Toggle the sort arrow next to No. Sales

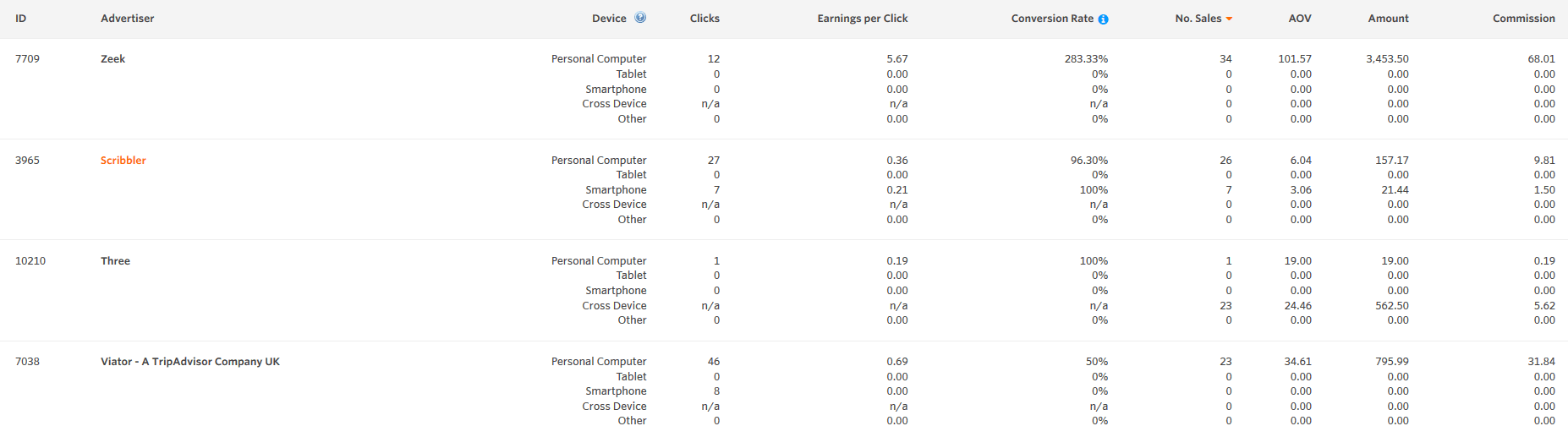pyautogui.click(x=1229, y=19)
